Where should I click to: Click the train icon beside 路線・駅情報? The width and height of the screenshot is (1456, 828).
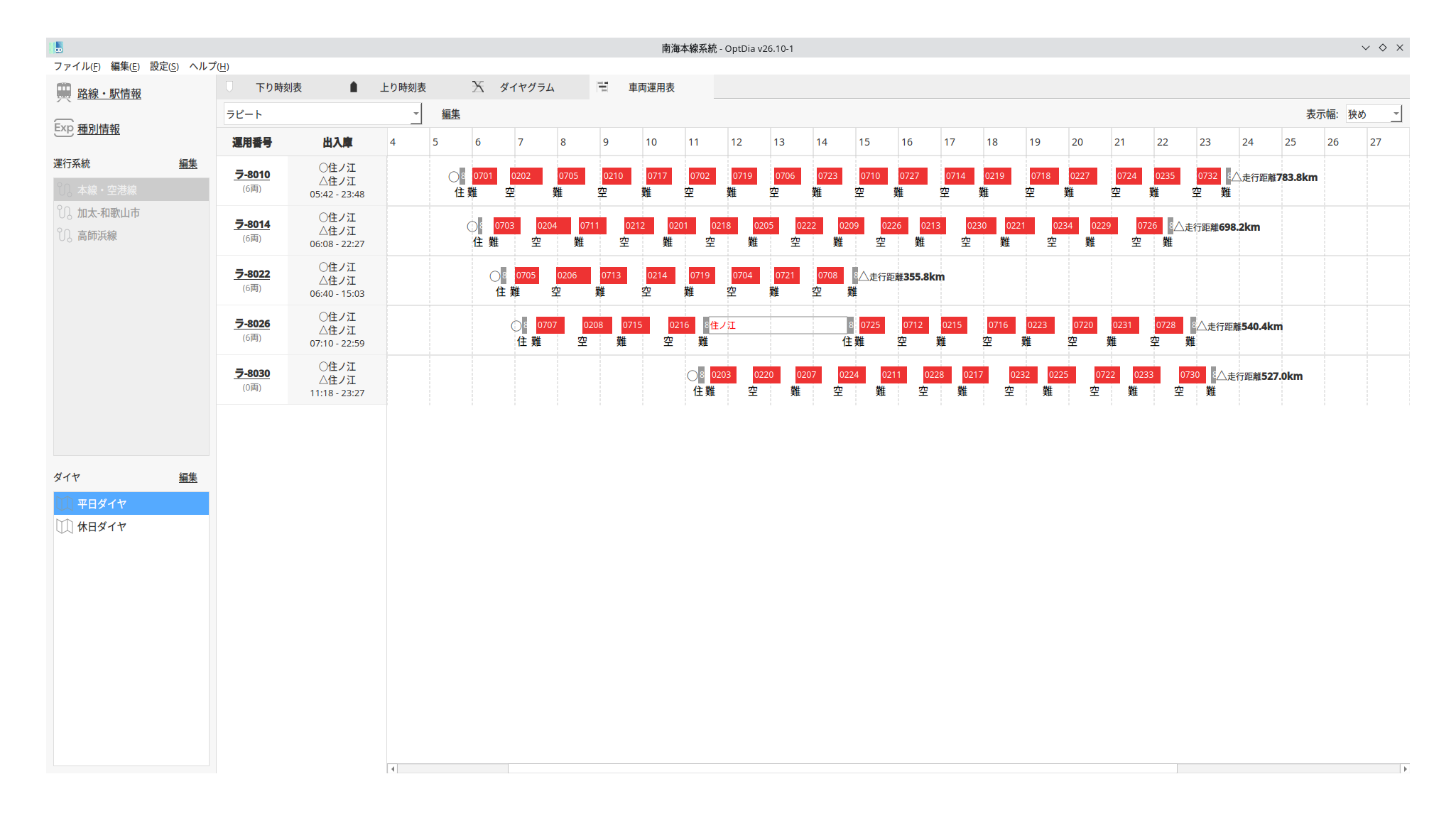[64, 92]
